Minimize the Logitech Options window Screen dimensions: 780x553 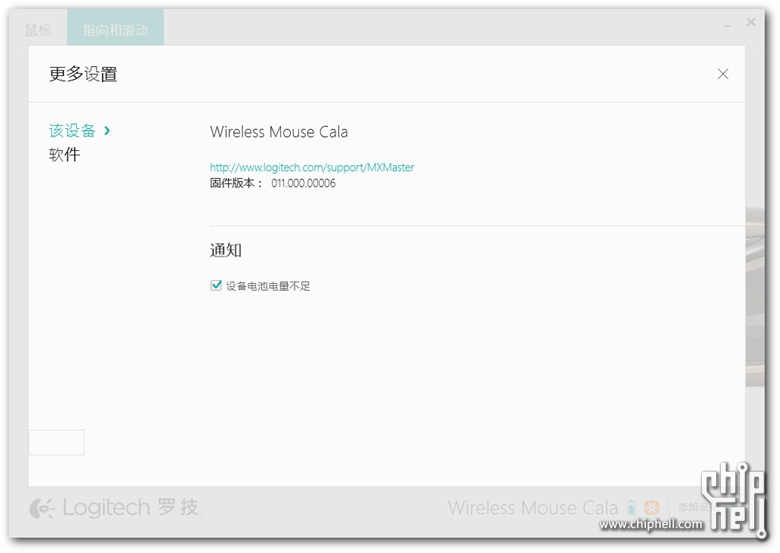point(727,25)
